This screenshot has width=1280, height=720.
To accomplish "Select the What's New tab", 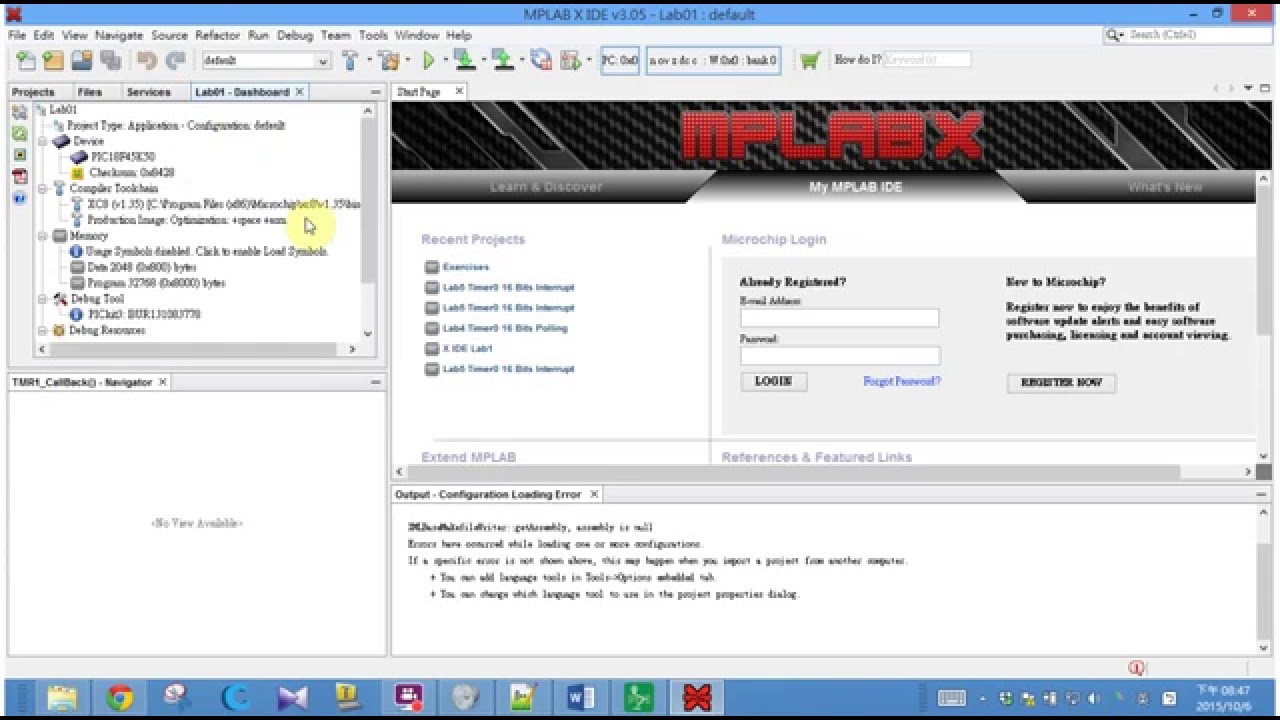I will tap(1165, 187).
